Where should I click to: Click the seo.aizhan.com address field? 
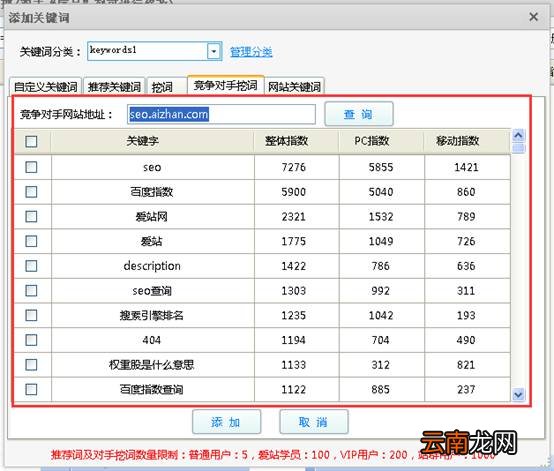(221, 114)
